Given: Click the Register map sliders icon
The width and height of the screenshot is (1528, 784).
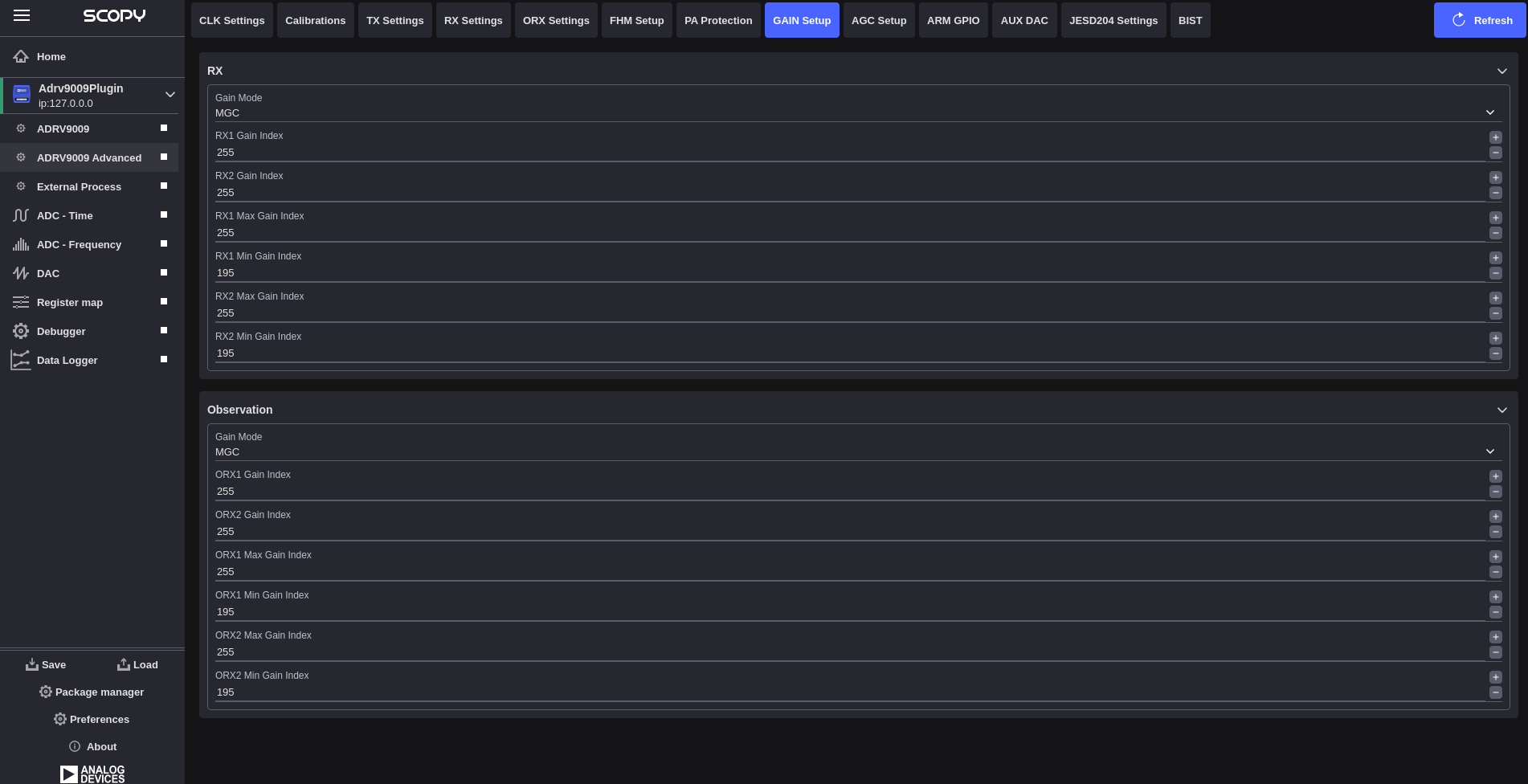Looking at the screenshot, I should click(x=21, y=302).
